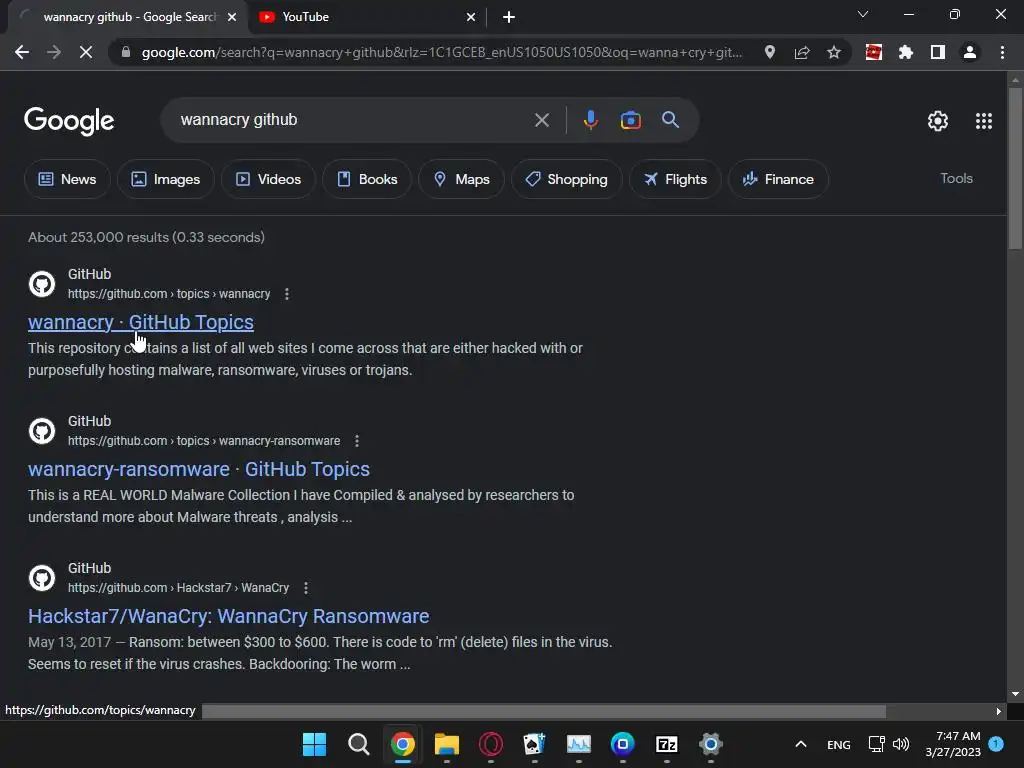Open Chrome's three-dot menu
The image size is (1024, 768).
[1002, 52]
